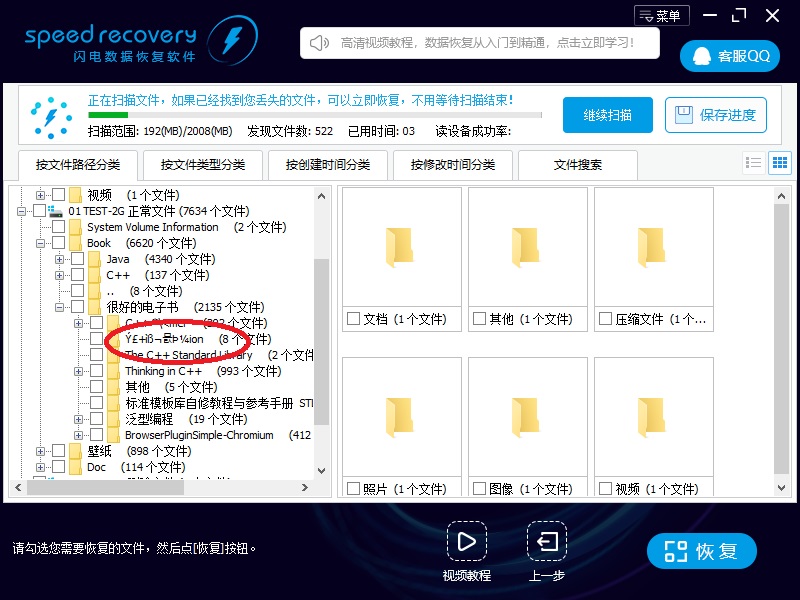Screen dimensions: 800x600
Task: Open the 文件搜索 tab
Action: (578, 165)
